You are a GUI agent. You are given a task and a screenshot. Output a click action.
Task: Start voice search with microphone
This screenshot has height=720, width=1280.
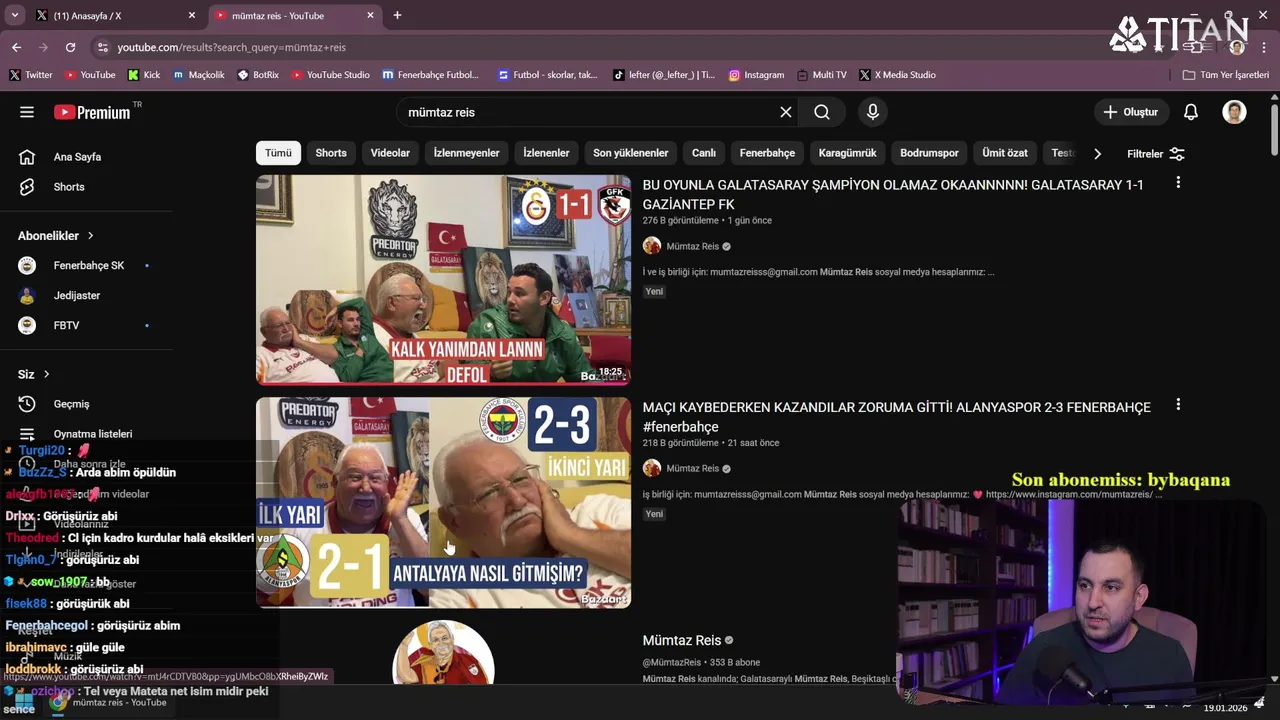coord(873,112)
